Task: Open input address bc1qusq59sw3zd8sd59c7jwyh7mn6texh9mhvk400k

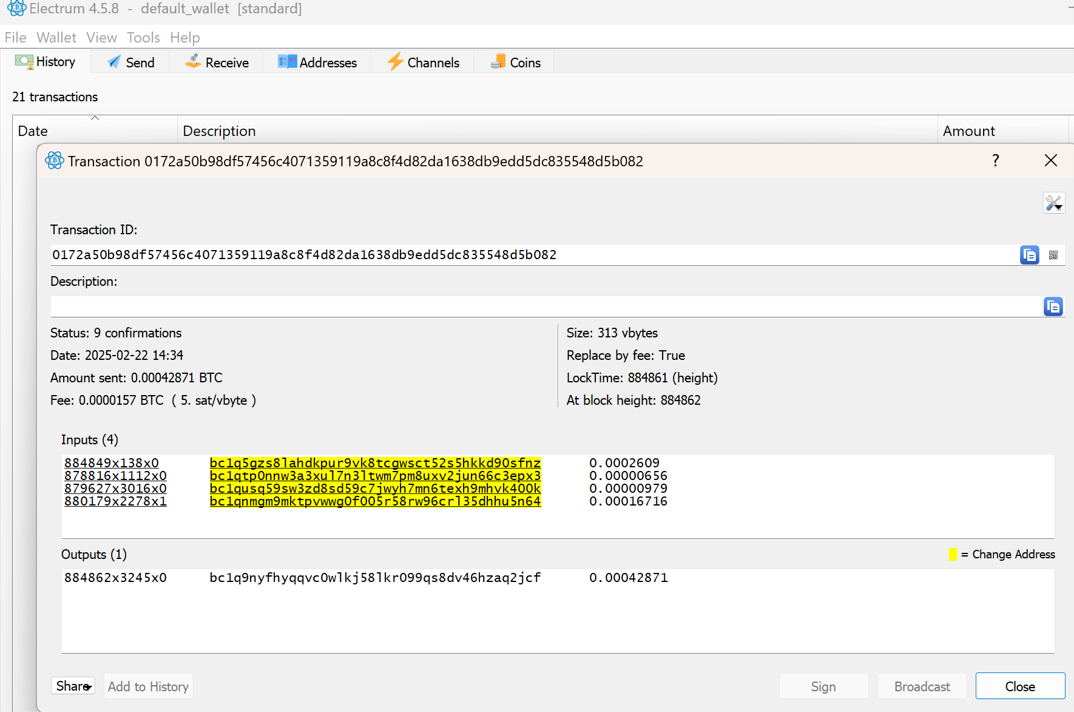Action: [x=375, y=489]
